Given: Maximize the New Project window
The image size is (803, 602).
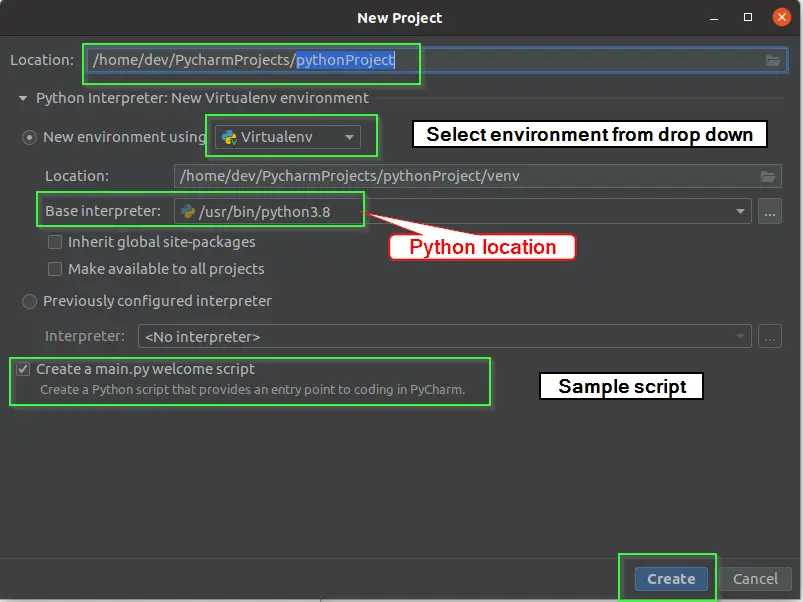Looking at the screenshot, I should tap(748, 17).
